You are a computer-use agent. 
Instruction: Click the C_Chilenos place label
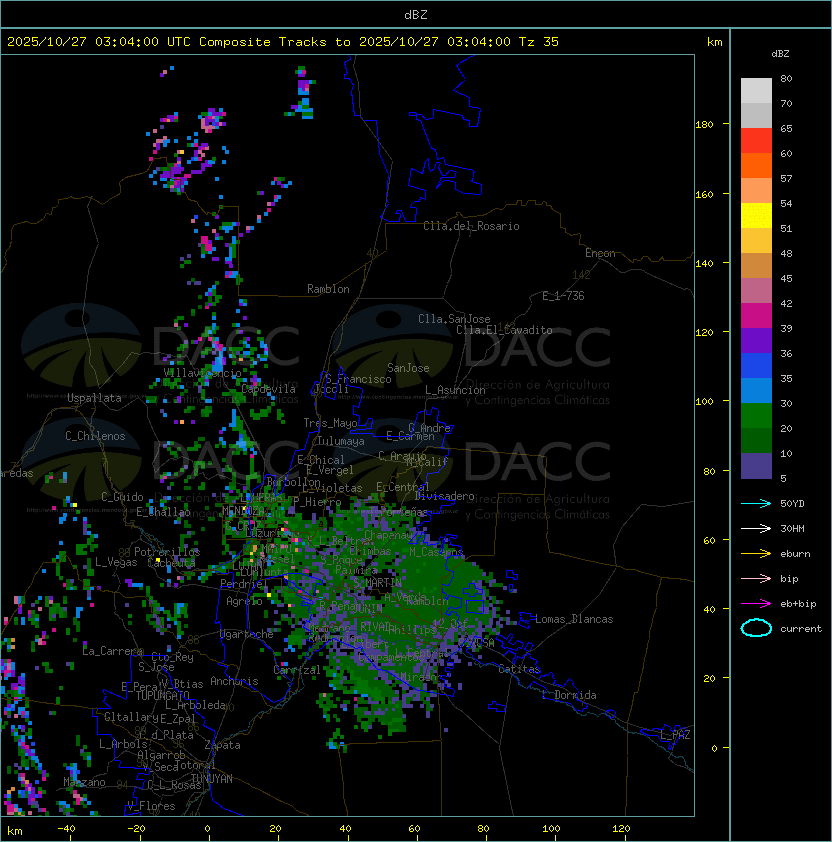pos(95,436)
